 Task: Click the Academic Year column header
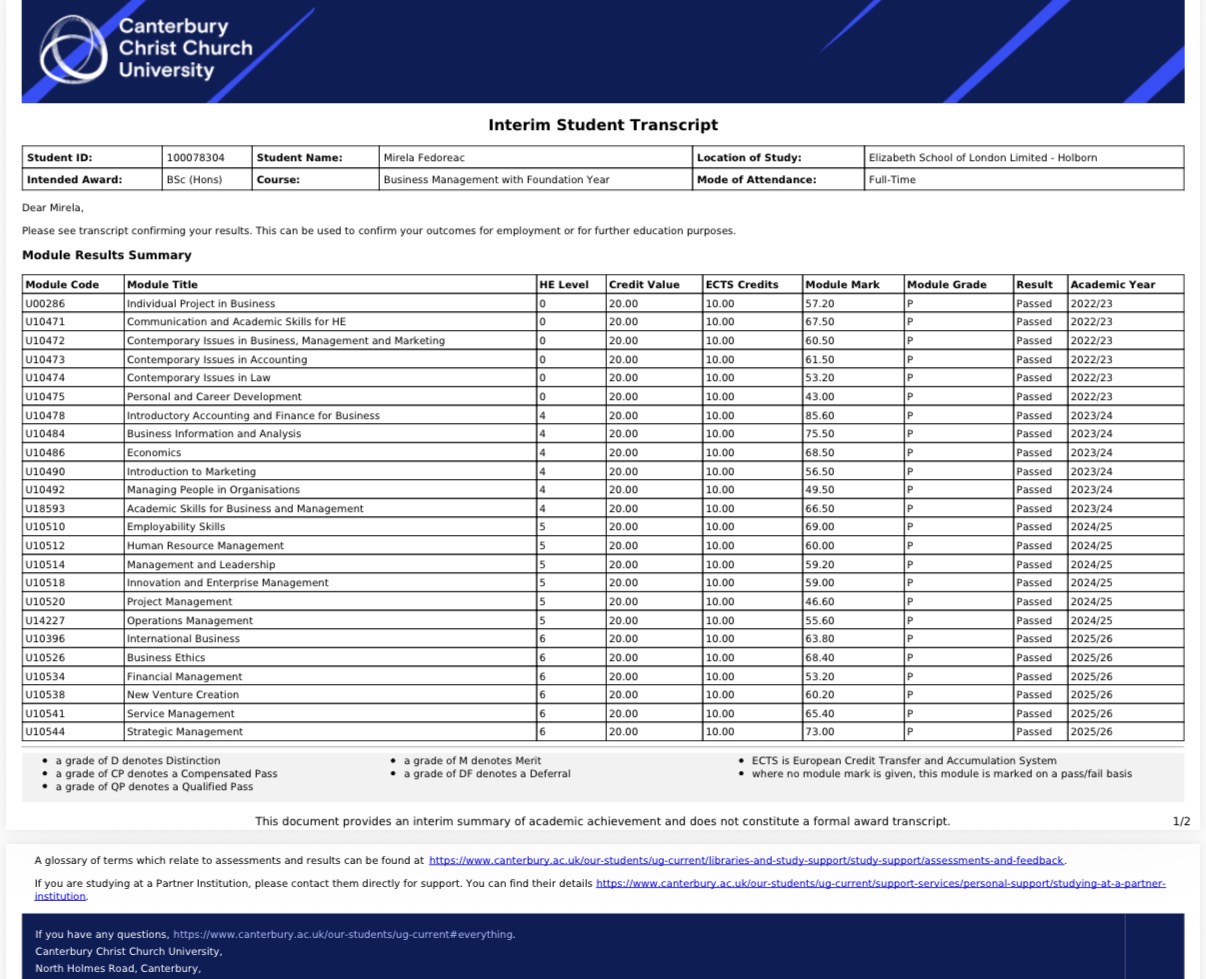pos(1125,284)
